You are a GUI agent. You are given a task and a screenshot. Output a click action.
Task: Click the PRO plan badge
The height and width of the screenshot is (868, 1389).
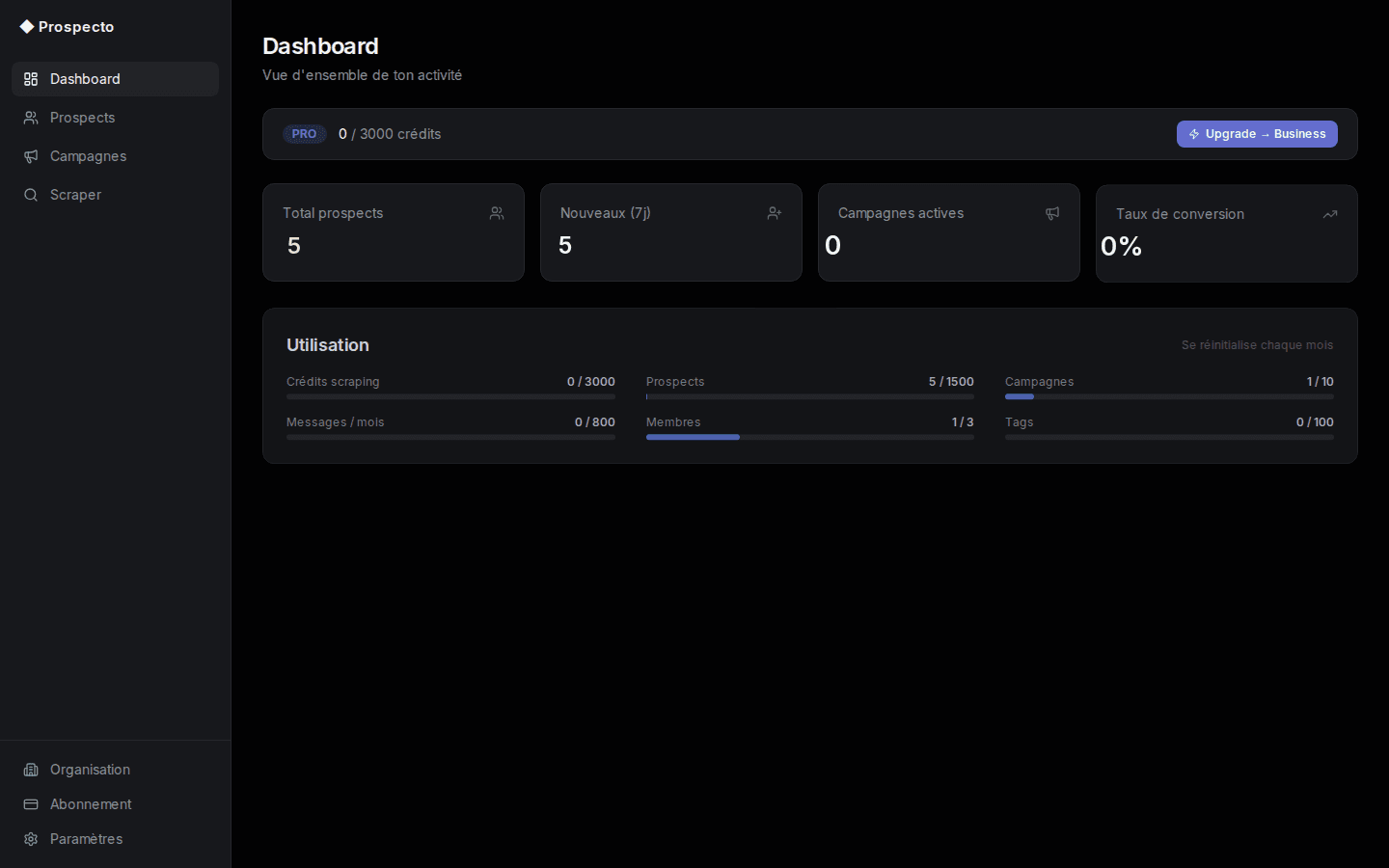pos(304,134)
